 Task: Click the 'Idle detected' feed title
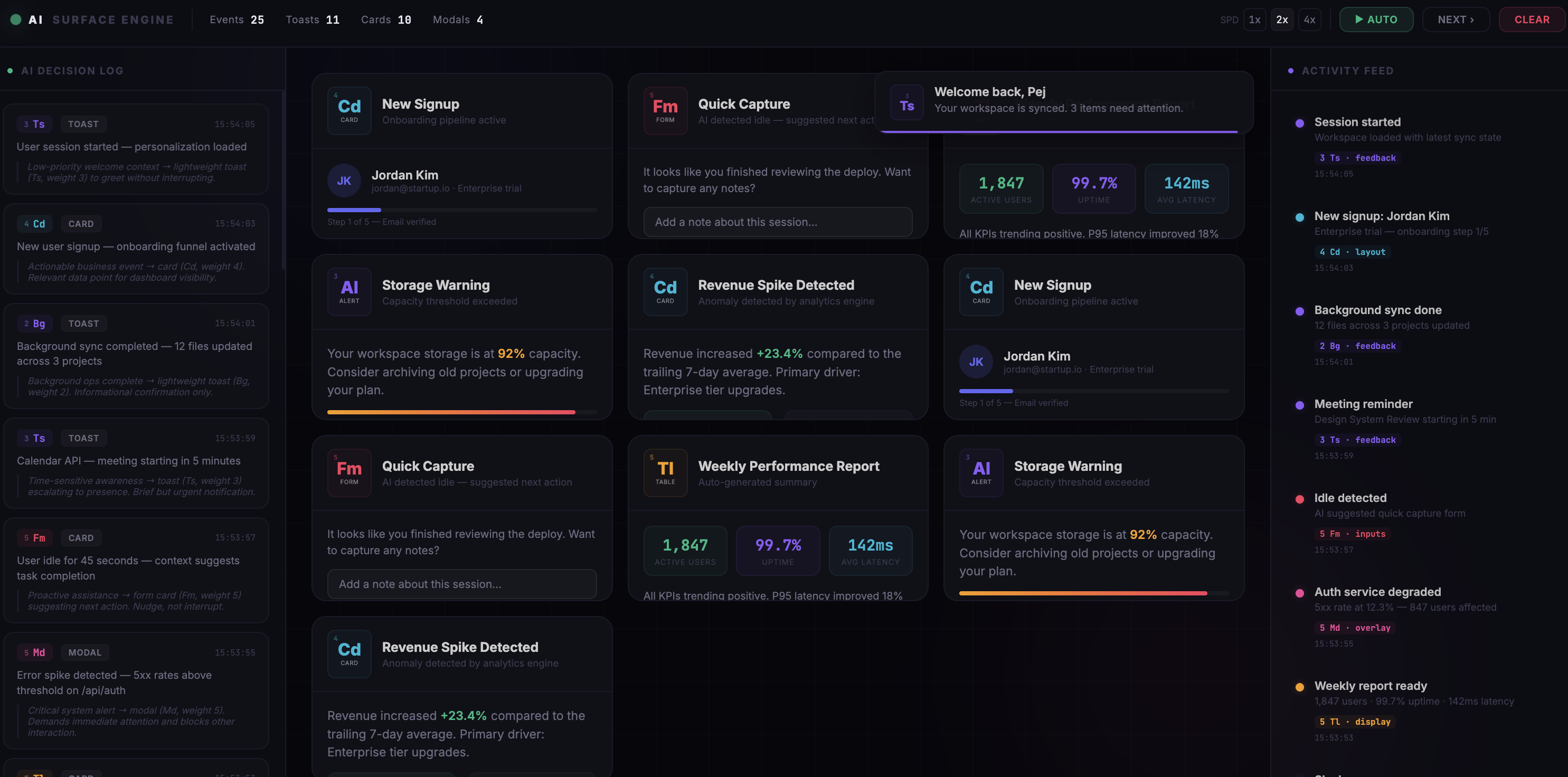pos(1350,498)
